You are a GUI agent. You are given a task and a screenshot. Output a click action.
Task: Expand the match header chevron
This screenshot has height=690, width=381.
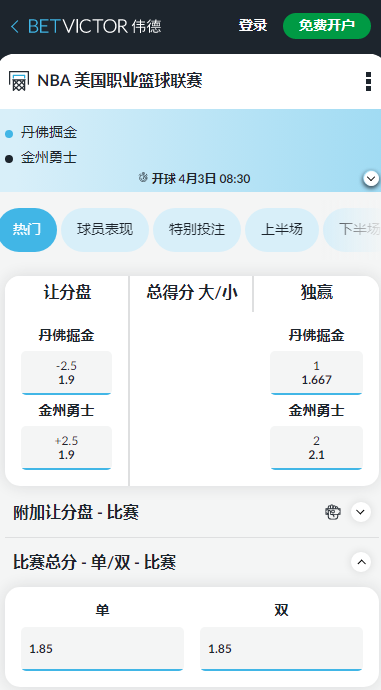371,179
